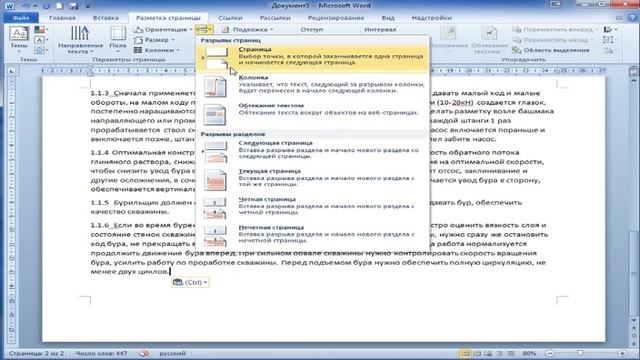Choose Text Wrapping (Обтекание текстом) break
The image size is (640, 360).
pyautogui.click(x=313, y=114)
